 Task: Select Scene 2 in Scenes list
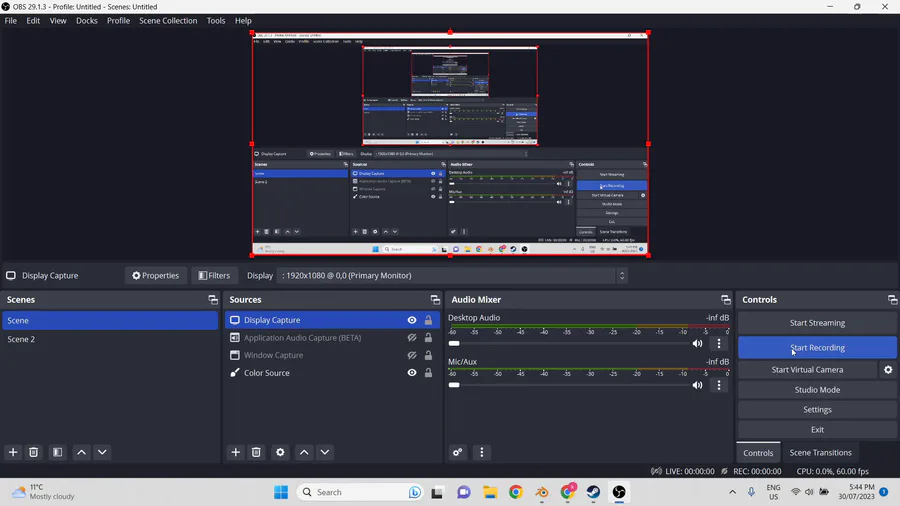110,339
